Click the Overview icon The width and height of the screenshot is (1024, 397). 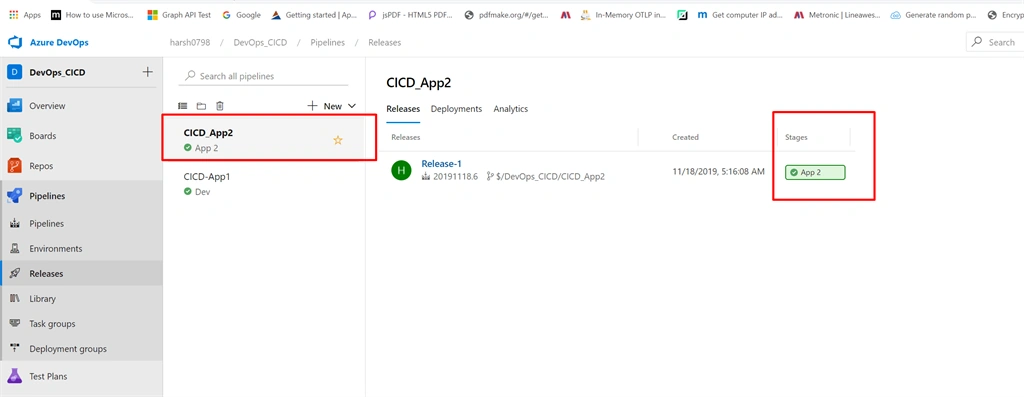14,106
